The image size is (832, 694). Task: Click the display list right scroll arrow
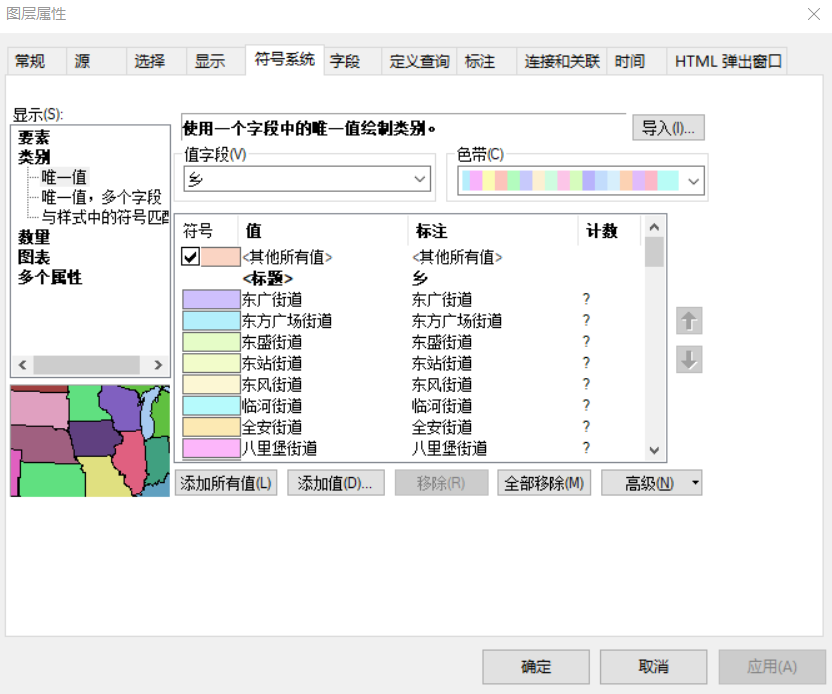pyautogui.click(x=158, y=365)
